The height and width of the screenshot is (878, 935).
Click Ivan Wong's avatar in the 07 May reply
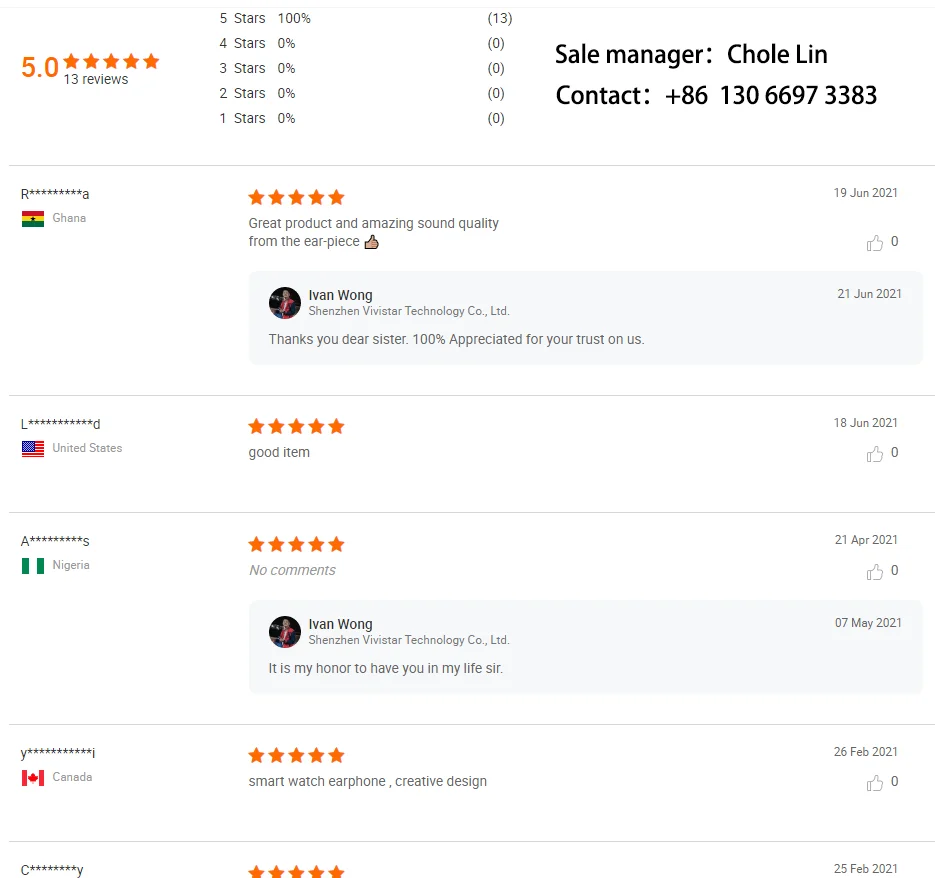[285, 632]
